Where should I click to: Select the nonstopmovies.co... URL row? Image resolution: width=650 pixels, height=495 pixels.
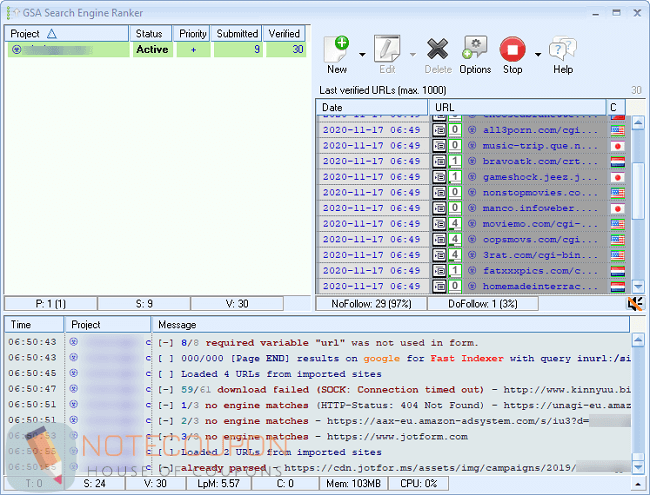[473, 193]
